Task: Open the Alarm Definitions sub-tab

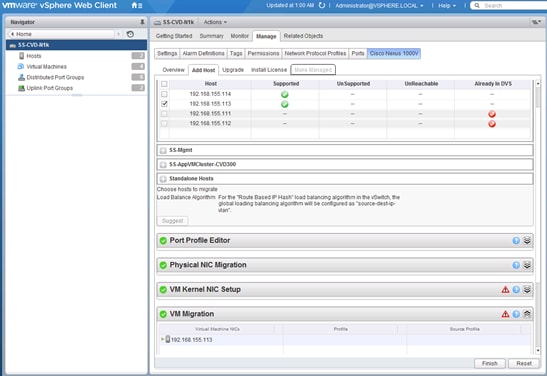Action: click(203, 53)
